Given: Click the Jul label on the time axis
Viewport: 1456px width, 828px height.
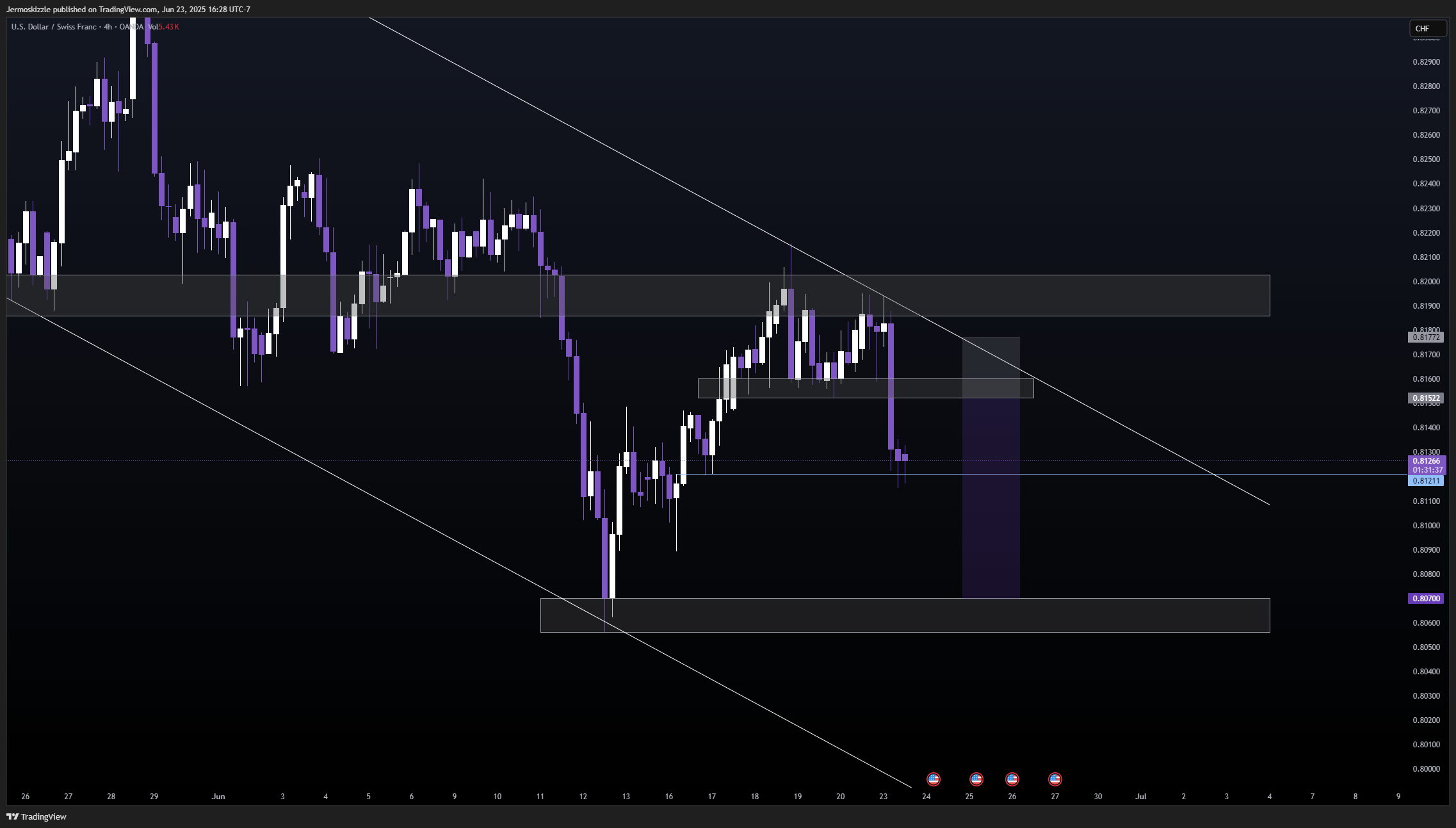Looking at the screenshot, I should coord(1140,797).
